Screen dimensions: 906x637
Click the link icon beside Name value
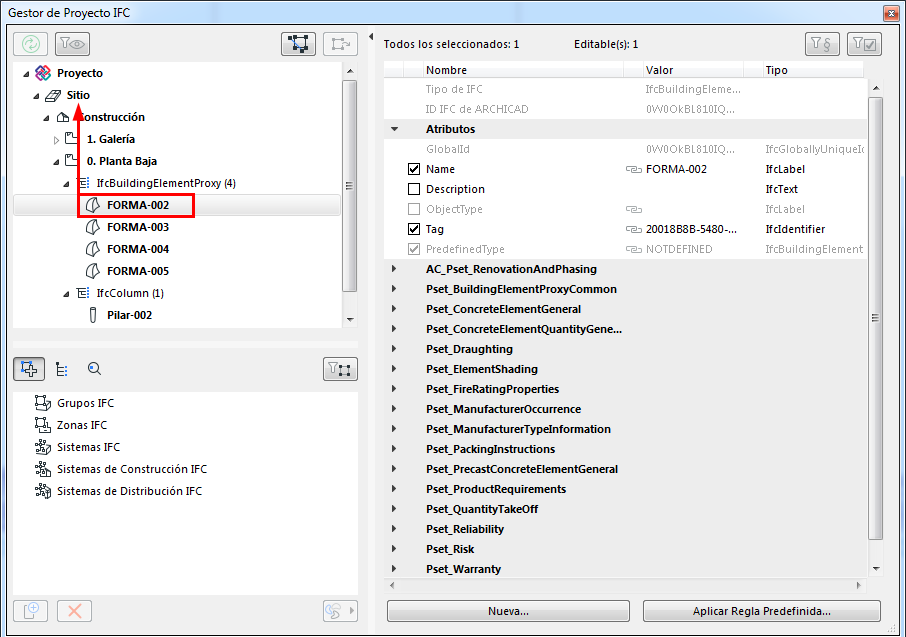pyautogui.click(x=633, y=169)
